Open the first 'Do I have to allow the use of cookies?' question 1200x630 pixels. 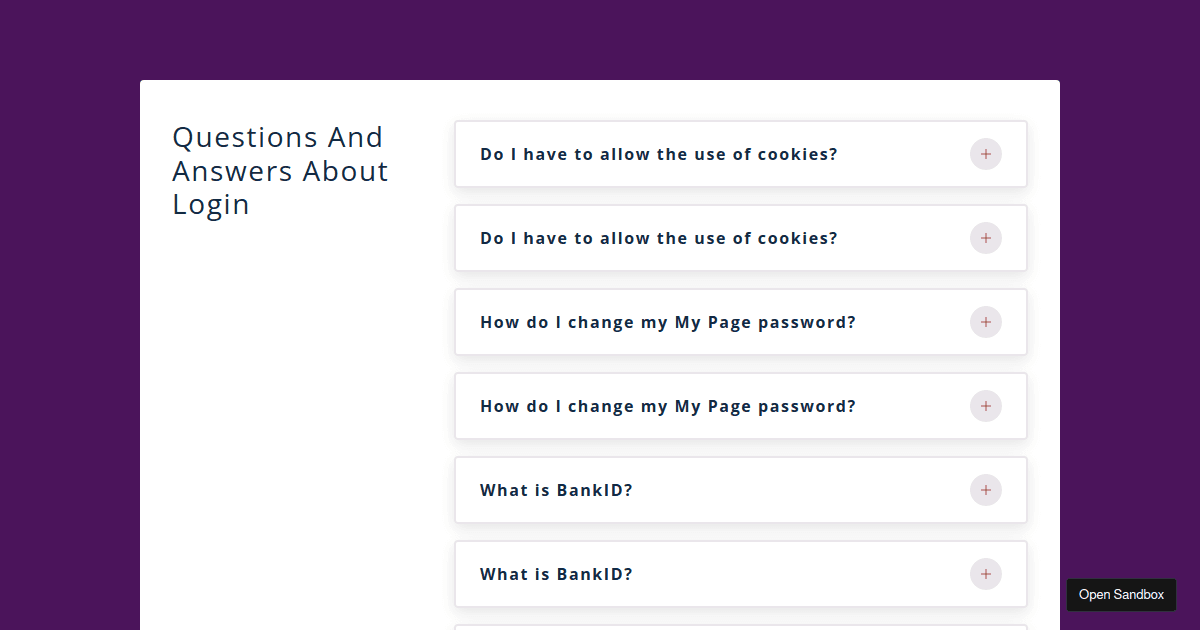pyautogui.click(x=658, y=154)
